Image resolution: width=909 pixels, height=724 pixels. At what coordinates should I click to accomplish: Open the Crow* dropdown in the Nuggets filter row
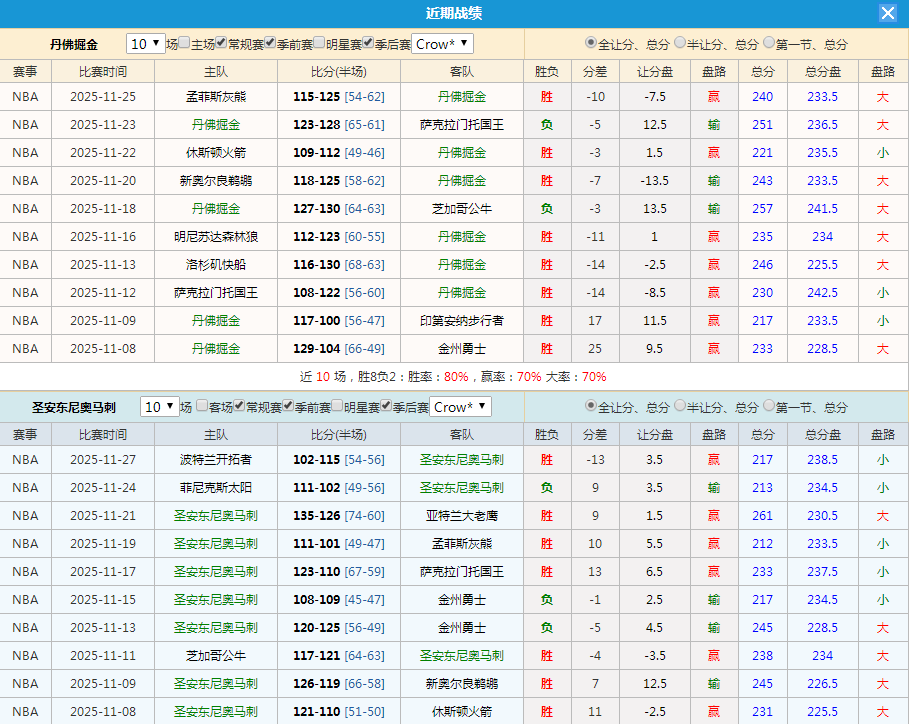(x=440, y=44)
